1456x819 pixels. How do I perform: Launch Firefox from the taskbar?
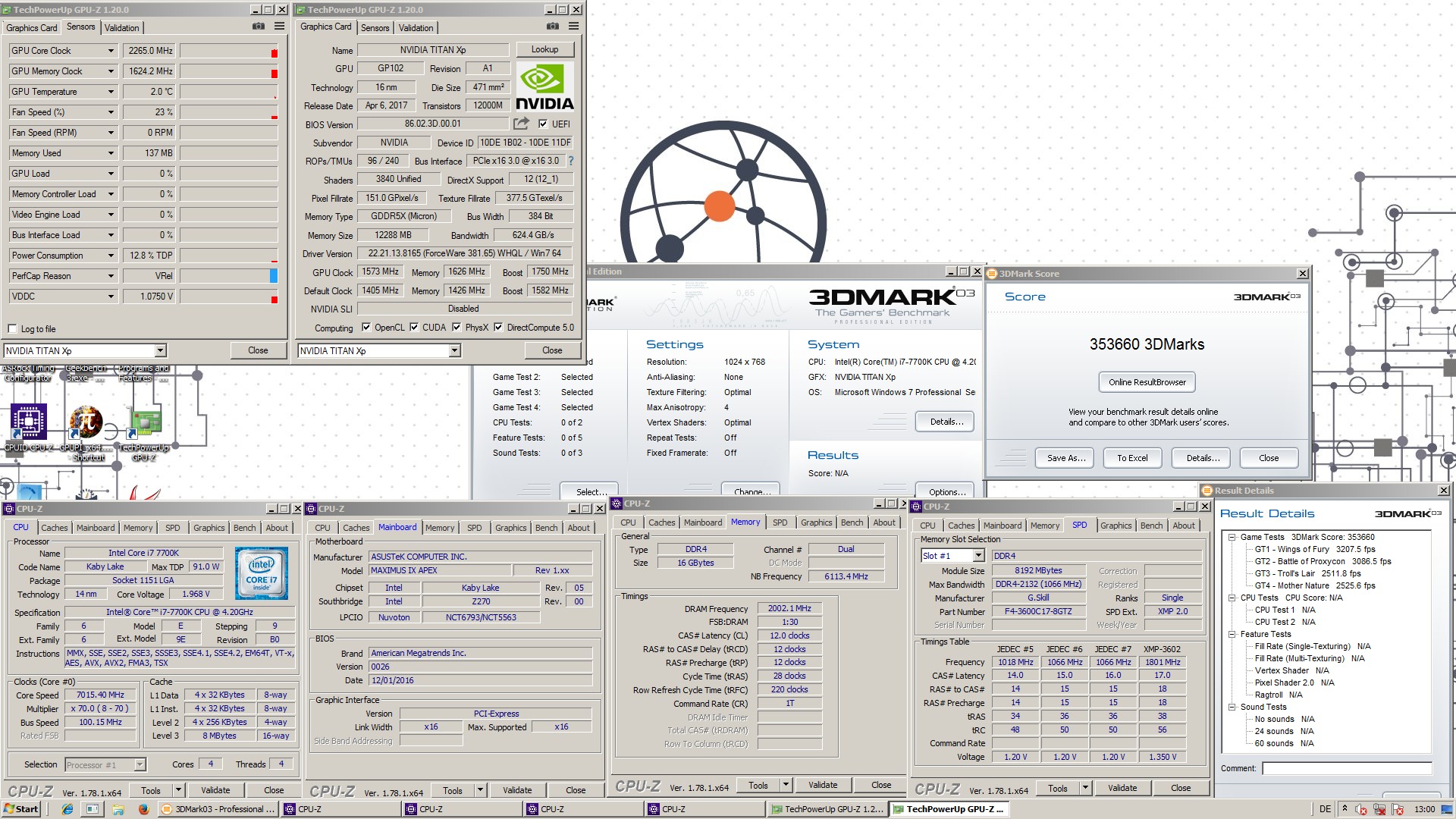(143, 809)
